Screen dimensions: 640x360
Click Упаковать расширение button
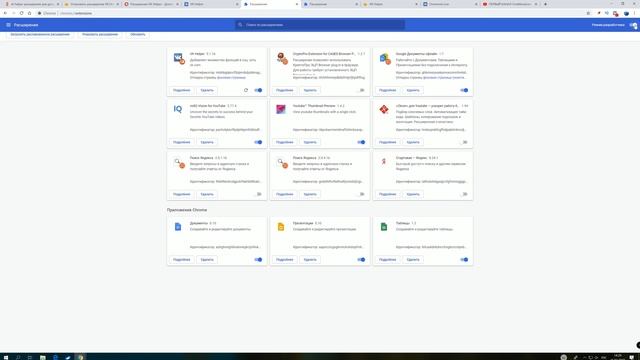tap(100, 35)
